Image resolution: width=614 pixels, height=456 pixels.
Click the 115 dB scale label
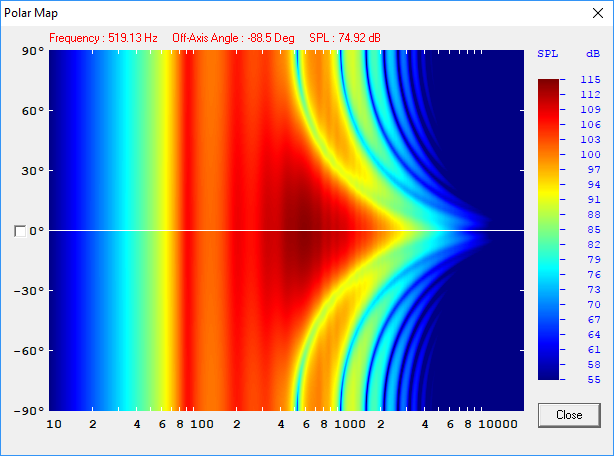point(590,79)
